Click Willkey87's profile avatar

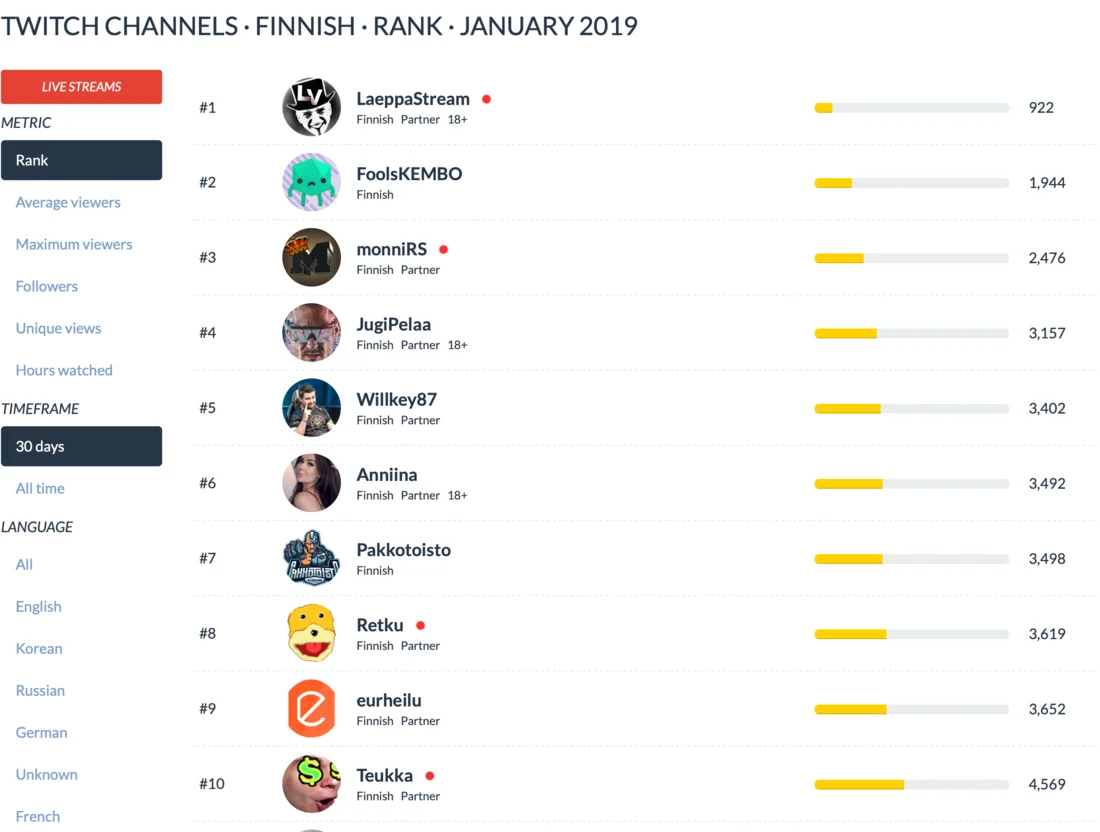[x=312, y=408]
